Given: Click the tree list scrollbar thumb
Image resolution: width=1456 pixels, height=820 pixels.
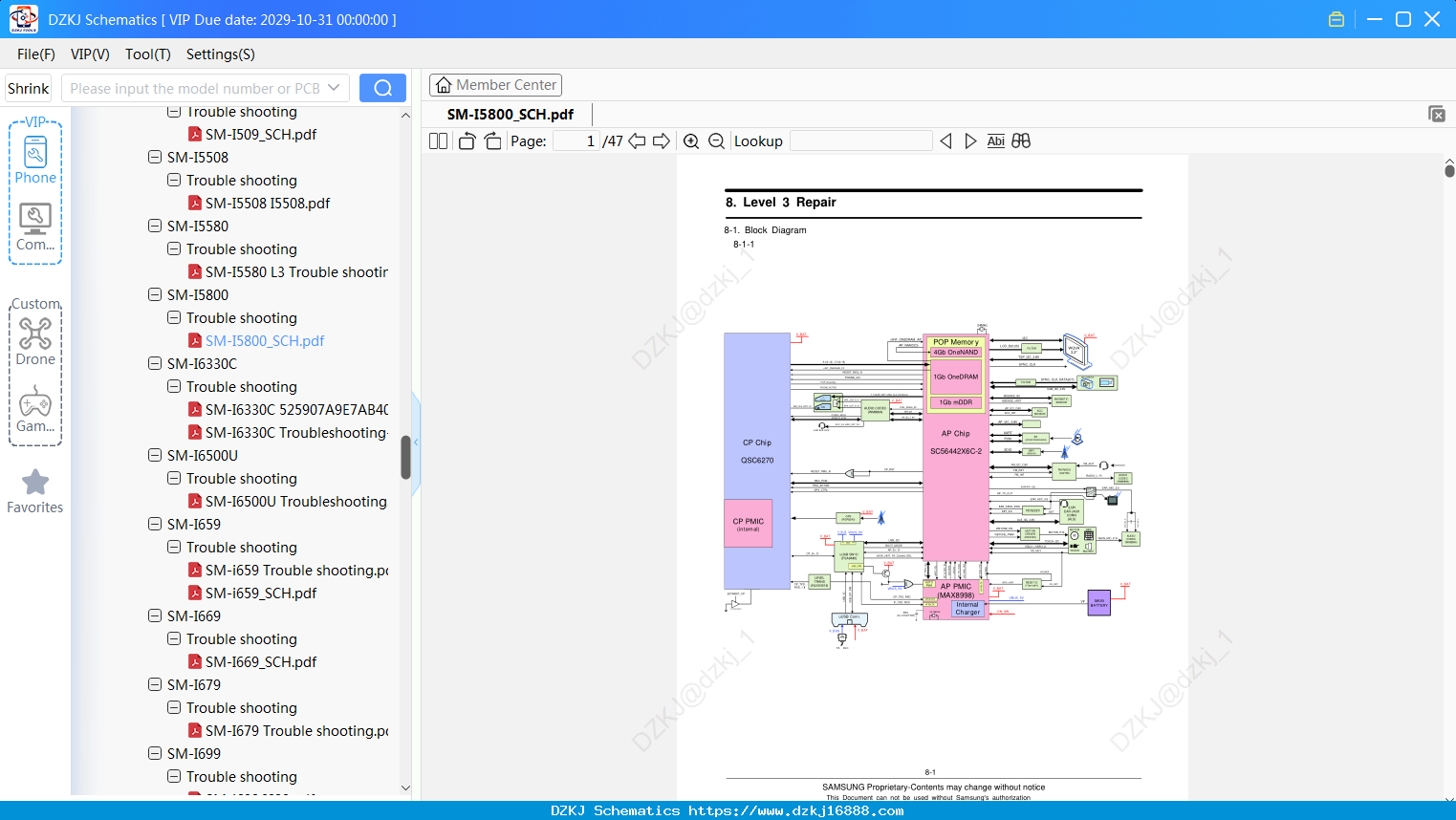Looking at the screenshot, I should 405,457.
